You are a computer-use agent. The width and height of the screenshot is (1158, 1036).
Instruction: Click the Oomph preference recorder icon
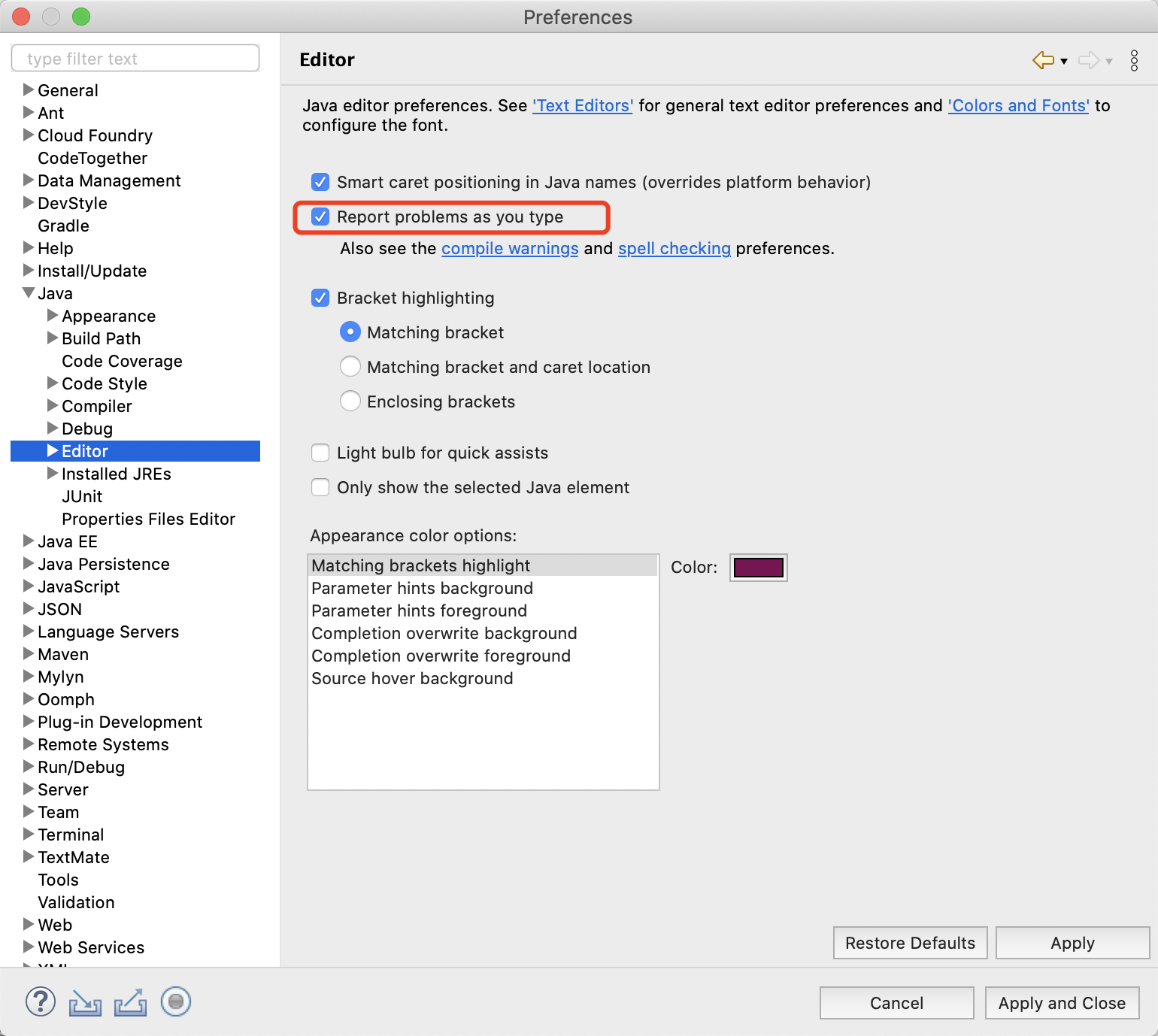click(x=176, y=1001)
